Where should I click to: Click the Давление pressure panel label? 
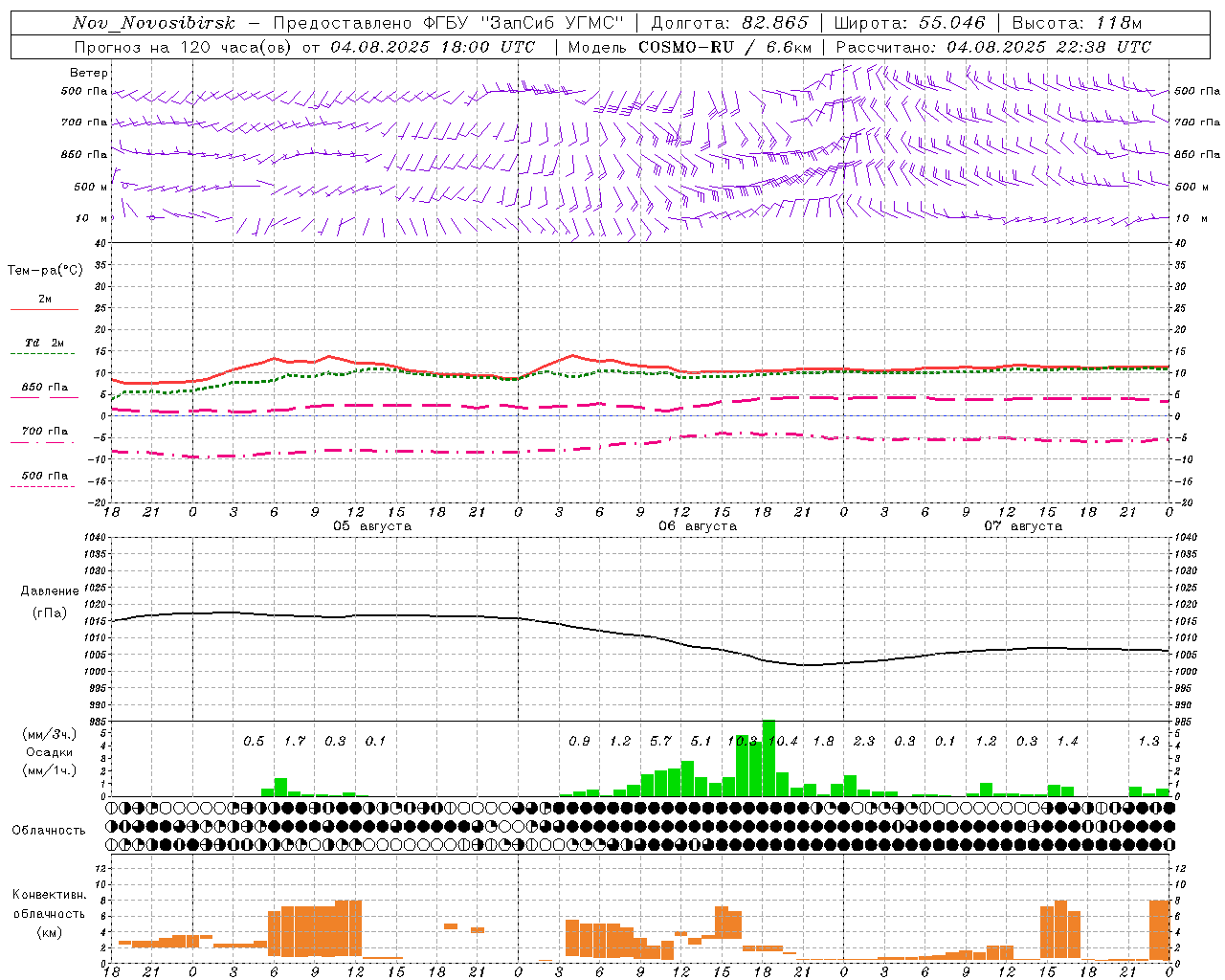[50, 591]
